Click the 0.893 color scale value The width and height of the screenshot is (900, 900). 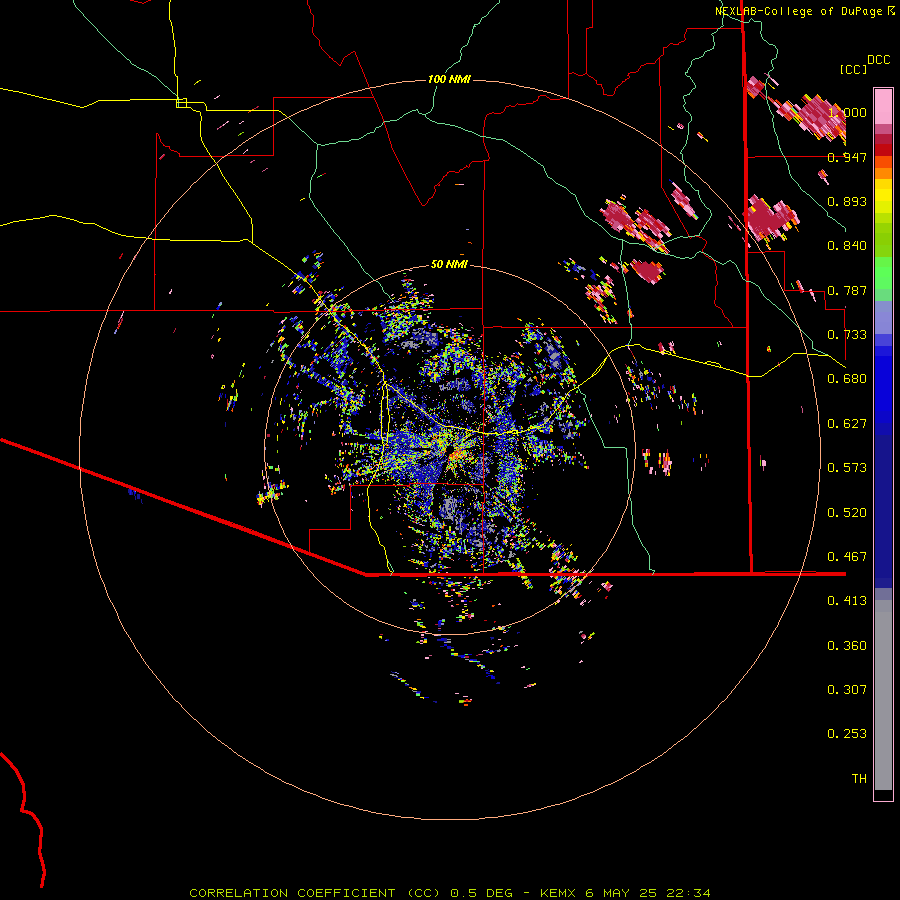(847, 201)
